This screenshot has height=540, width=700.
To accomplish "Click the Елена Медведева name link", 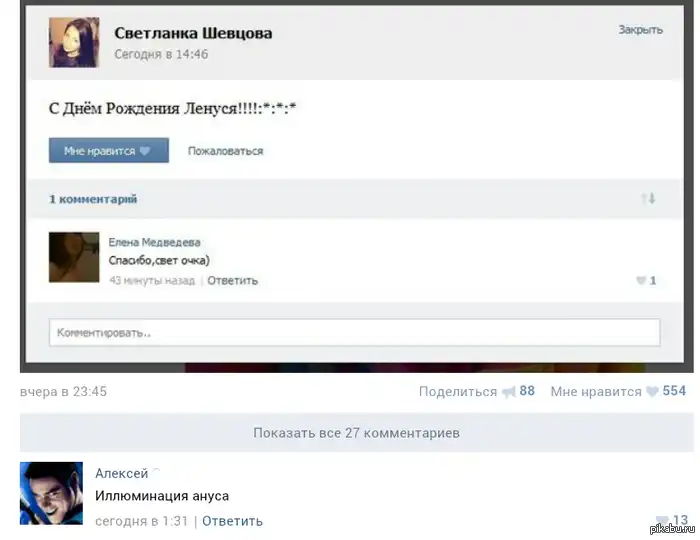I will click(x=154, y=242).
